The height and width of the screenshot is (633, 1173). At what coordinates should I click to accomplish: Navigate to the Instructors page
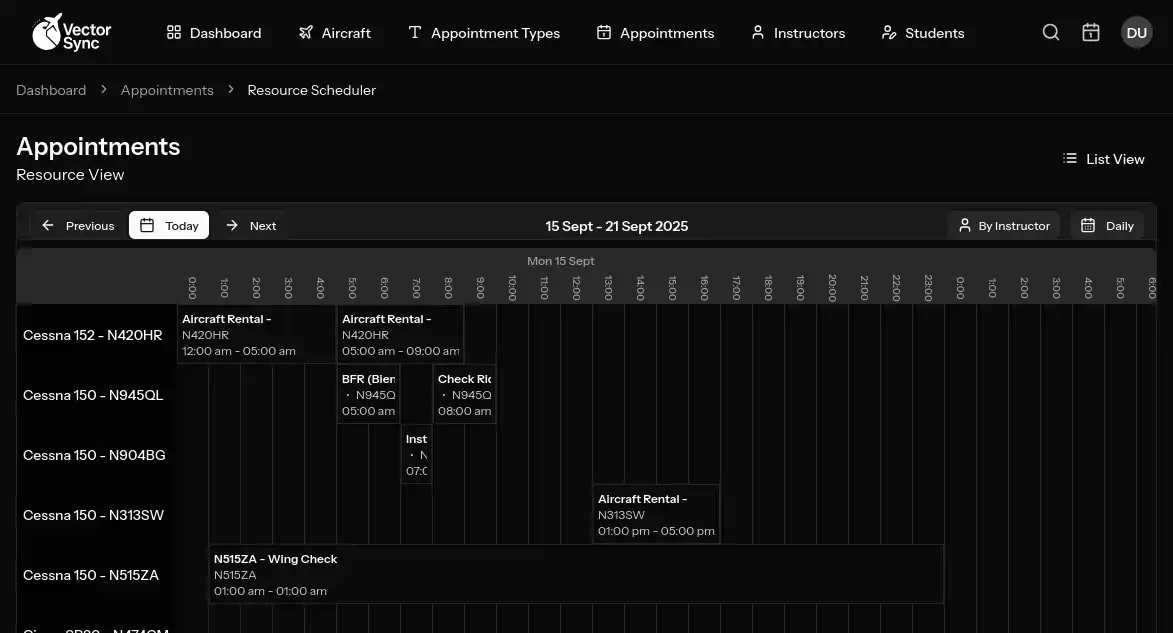(798, 33)
